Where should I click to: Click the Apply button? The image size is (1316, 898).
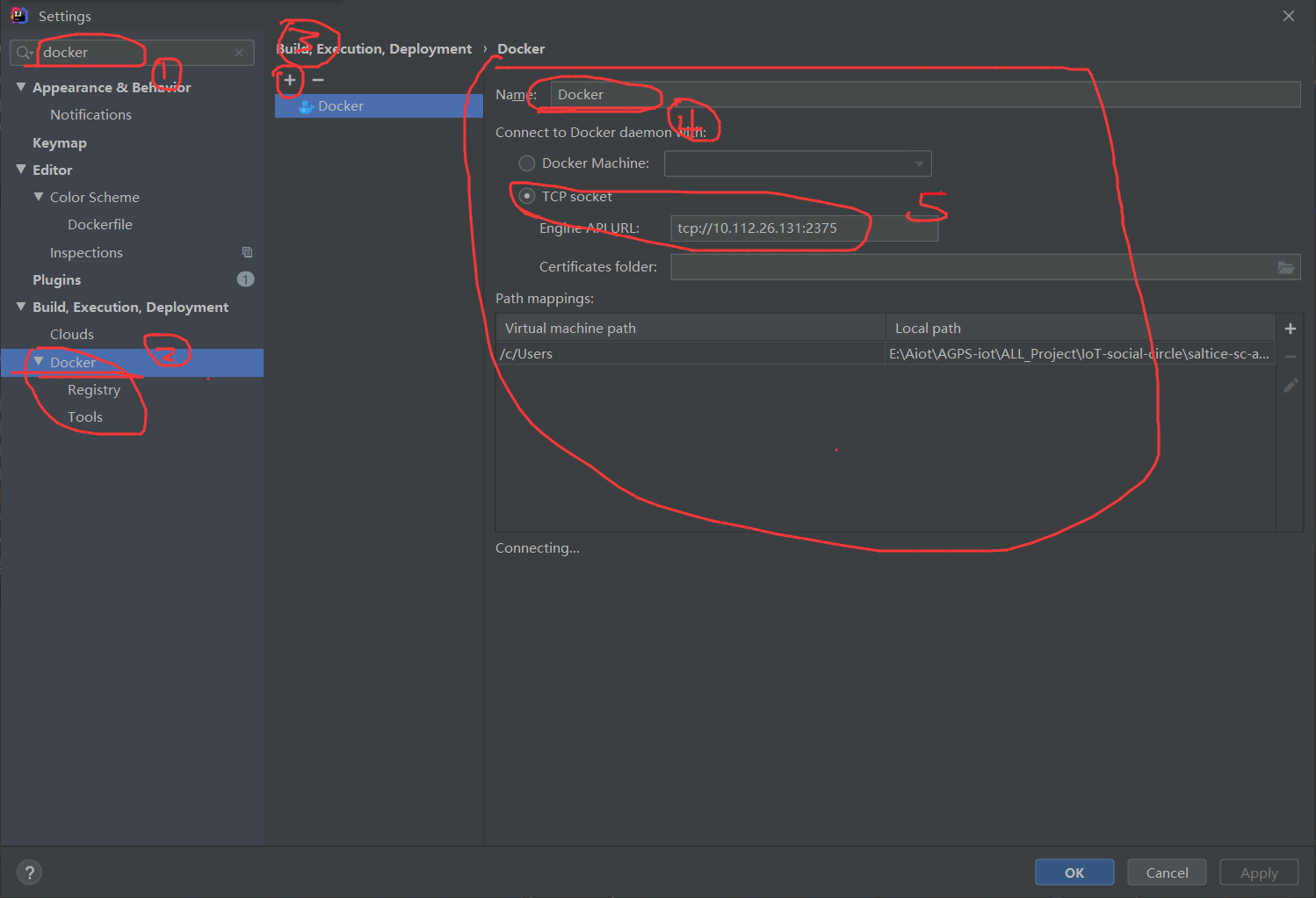click(1259, 873)
